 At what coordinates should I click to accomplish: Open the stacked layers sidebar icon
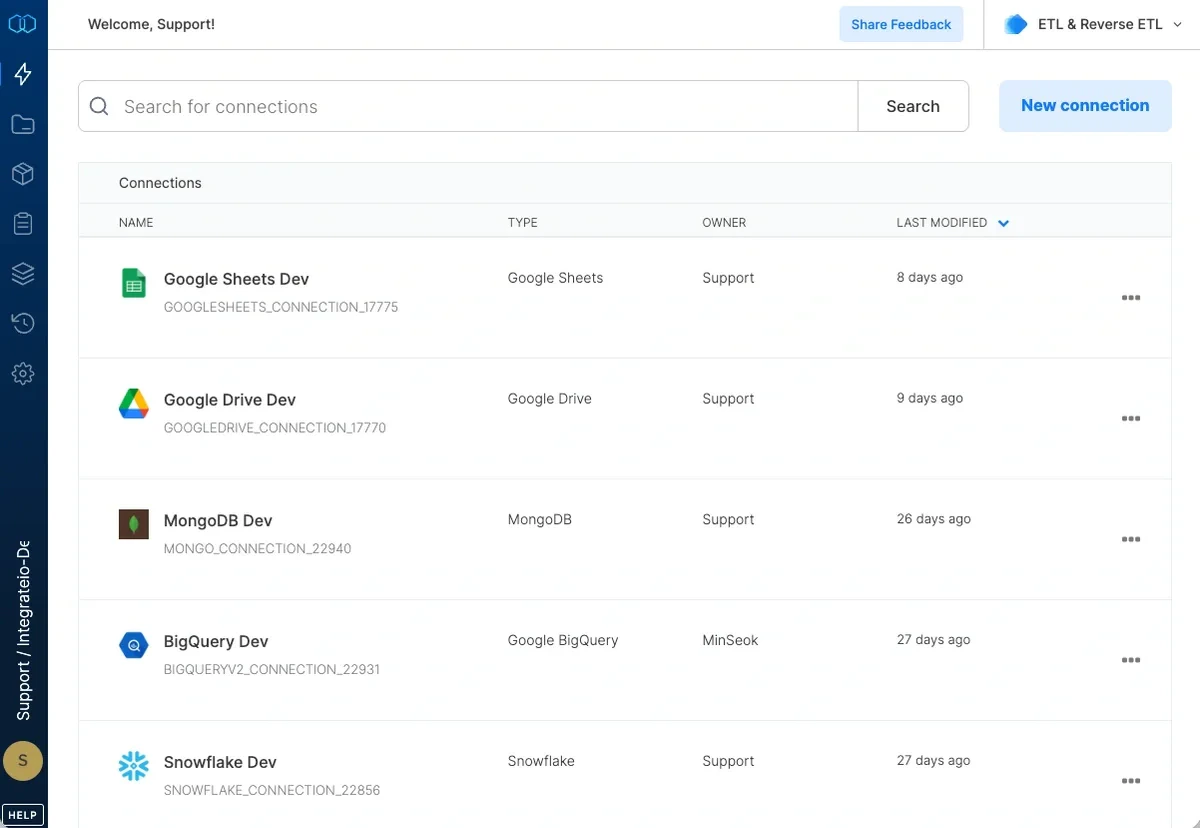point(23,273)
